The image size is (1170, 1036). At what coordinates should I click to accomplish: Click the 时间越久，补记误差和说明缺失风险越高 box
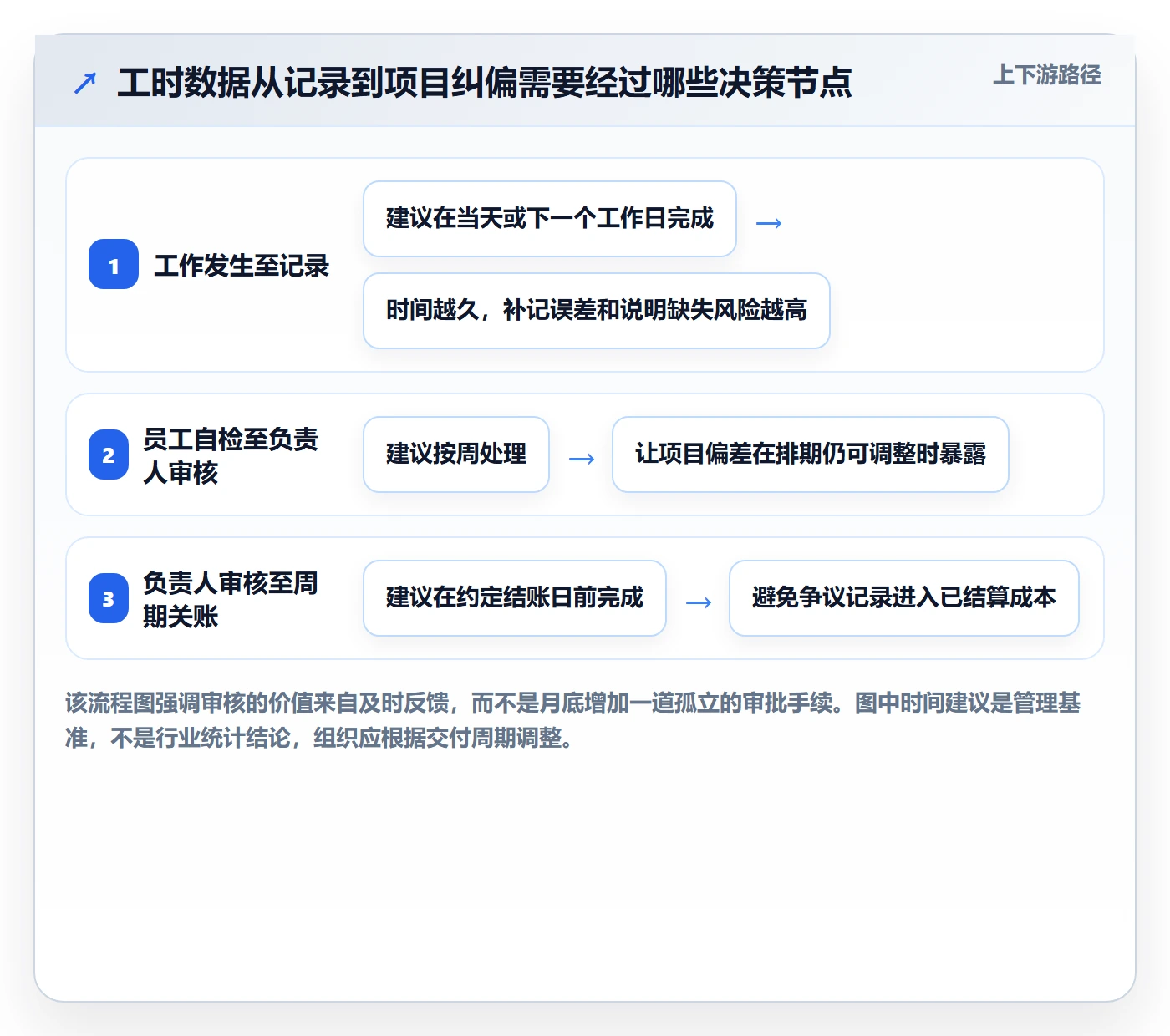pos(597,311)
